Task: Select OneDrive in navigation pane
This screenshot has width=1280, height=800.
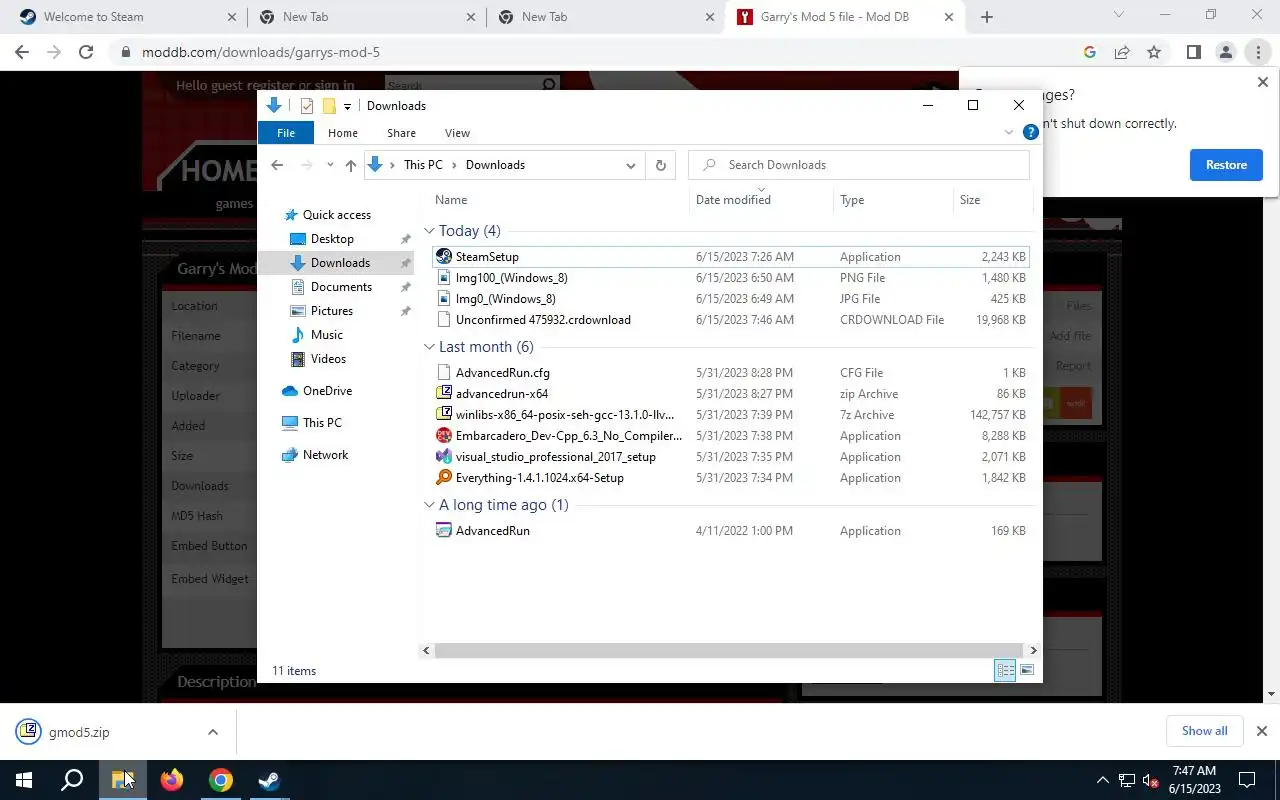Action: [327, 391]
